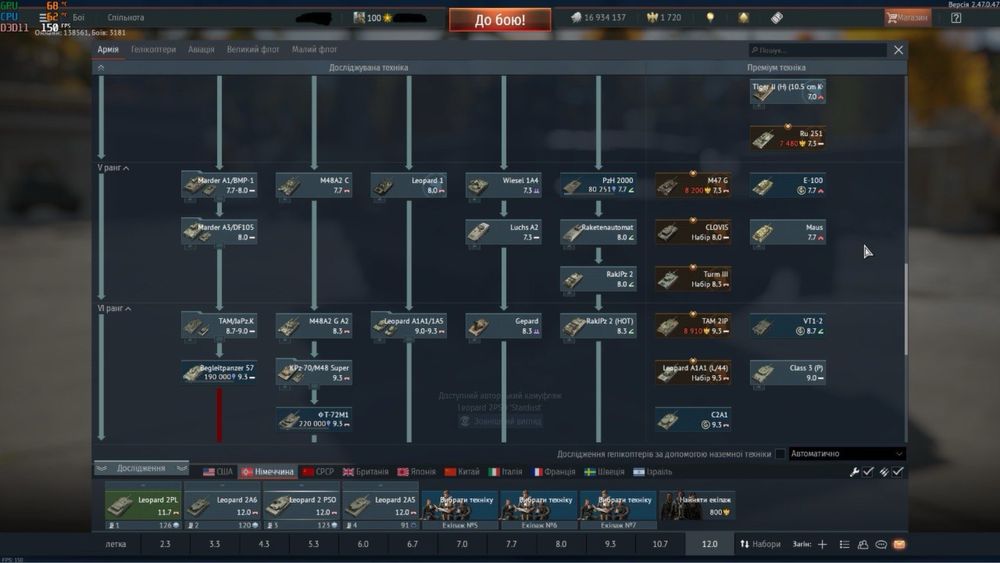Select the PzH 2000 vehicle card
Image resolution: width=1000 pixels, height=563 pixels.
(x=598, y=186)
